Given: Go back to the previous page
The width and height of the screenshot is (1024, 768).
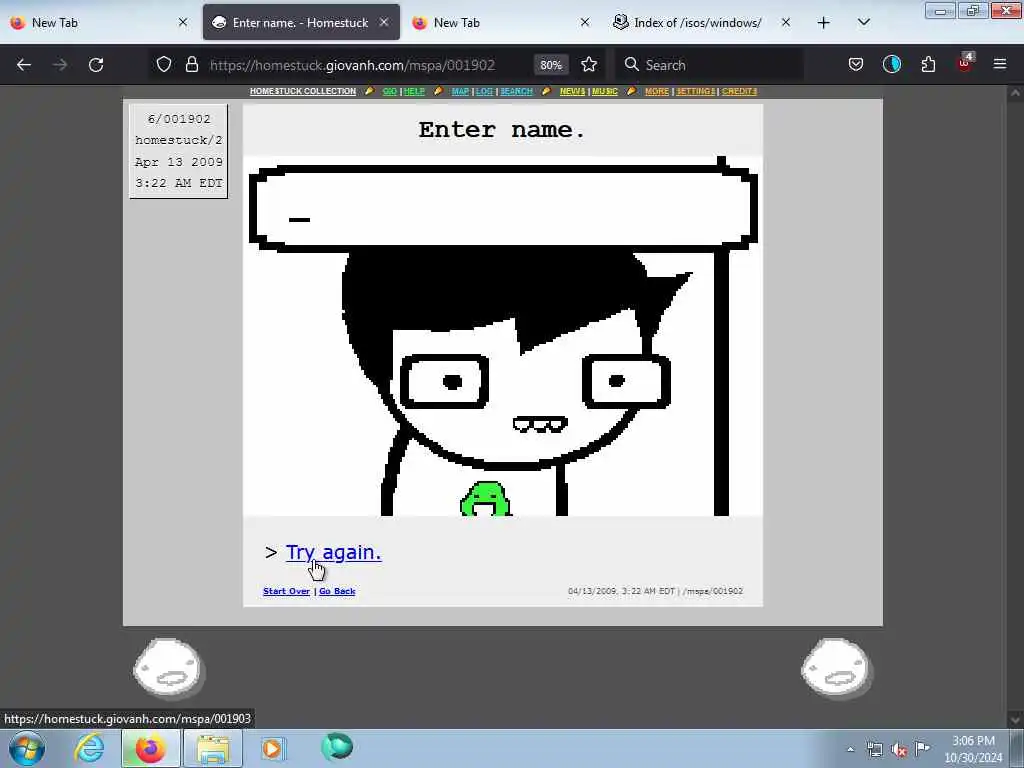Looking at the screenshot, I should (x=24, y=65).
